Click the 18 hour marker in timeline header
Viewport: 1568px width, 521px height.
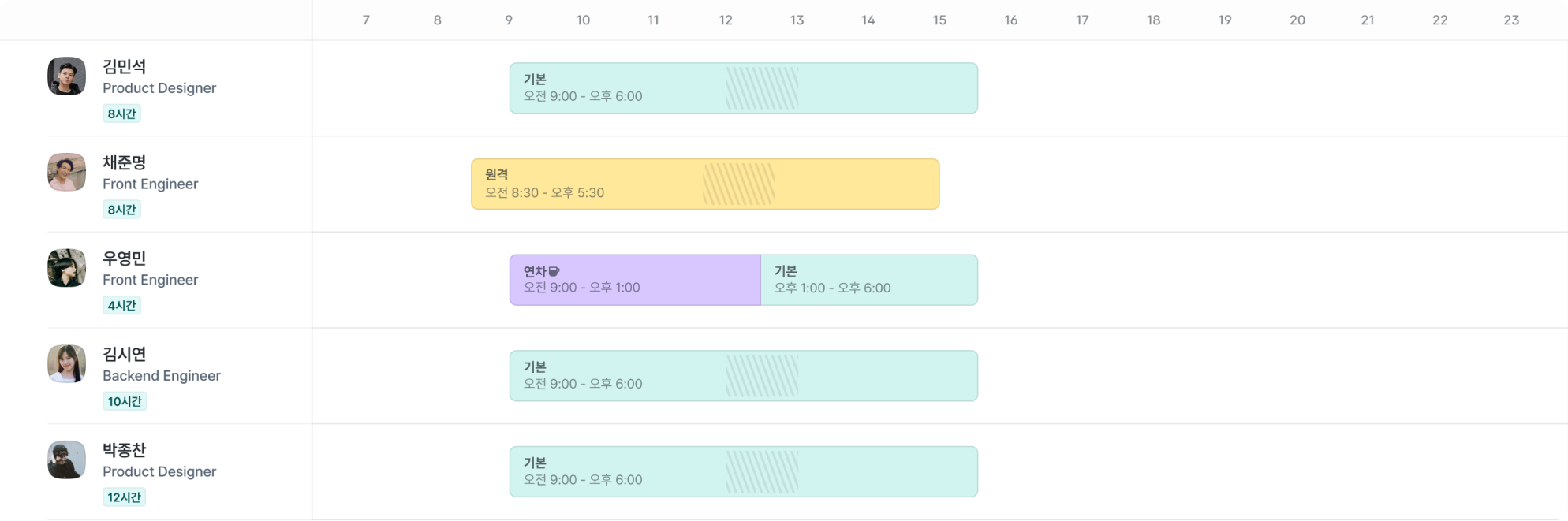pos(1153,20)
